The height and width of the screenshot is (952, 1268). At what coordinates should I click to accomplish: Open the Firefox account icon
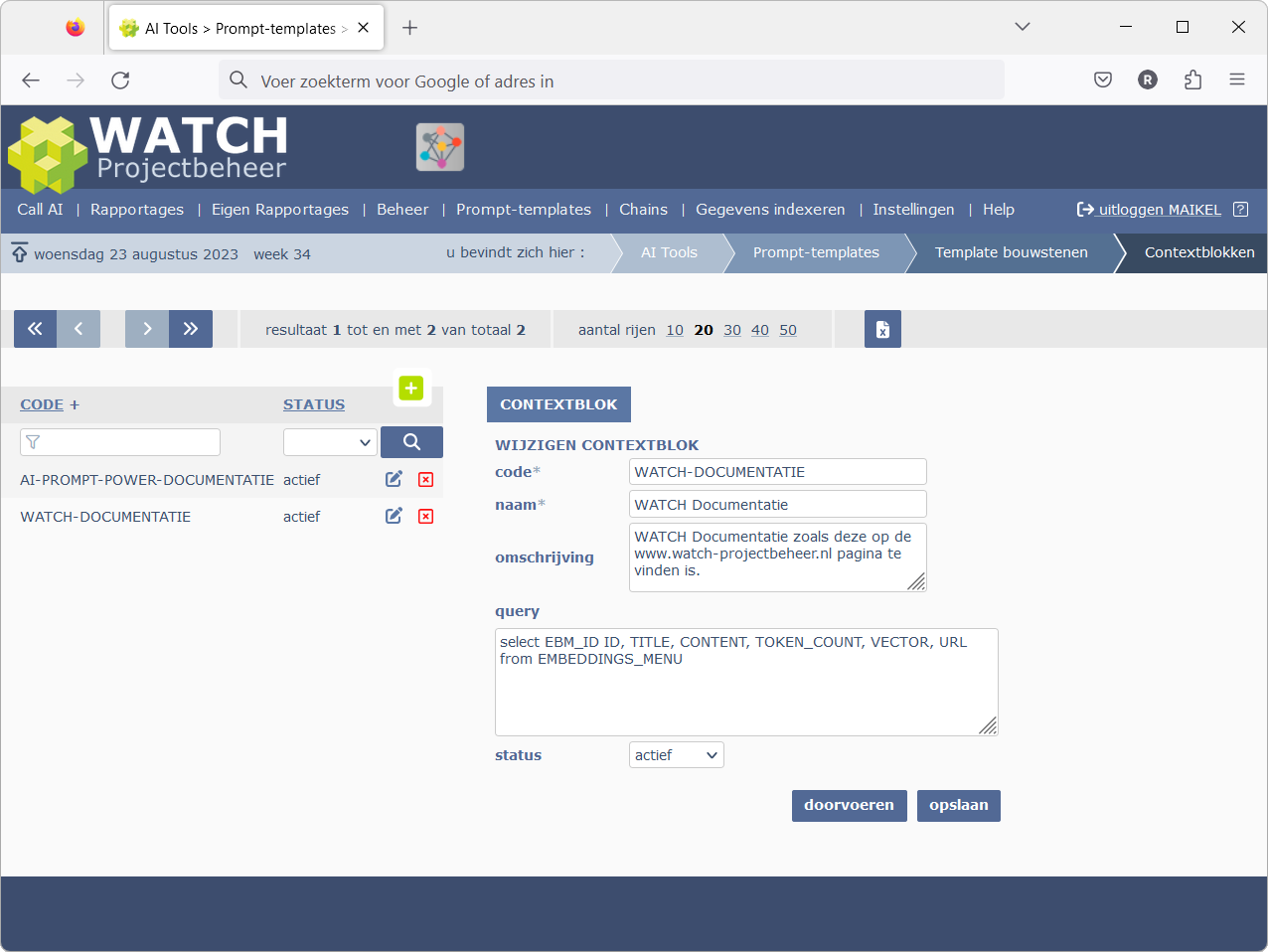[x=1148, y=80]
